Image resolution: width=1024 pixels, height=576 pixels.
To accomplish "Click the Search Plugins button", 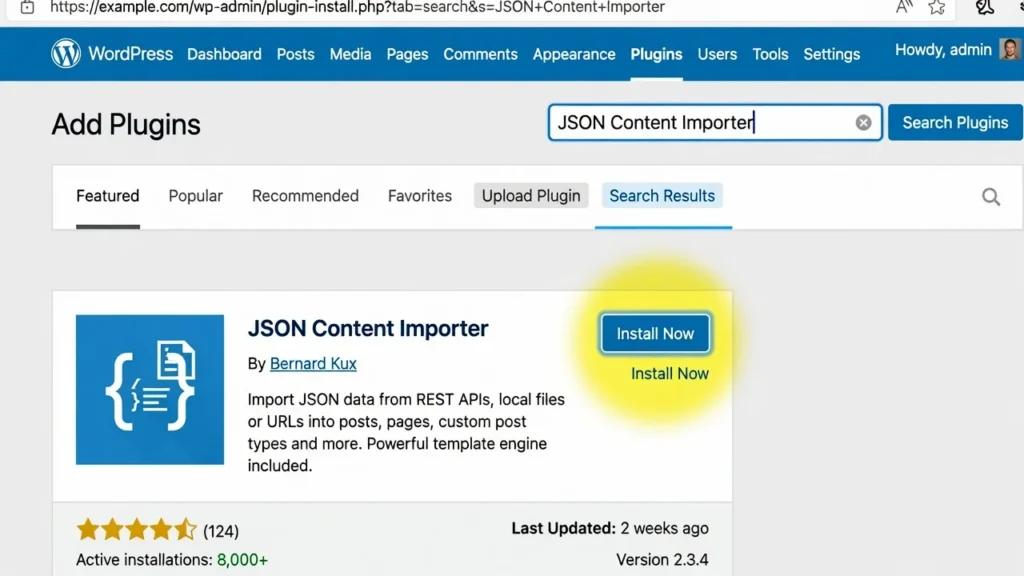I will (x=955, y=123).
